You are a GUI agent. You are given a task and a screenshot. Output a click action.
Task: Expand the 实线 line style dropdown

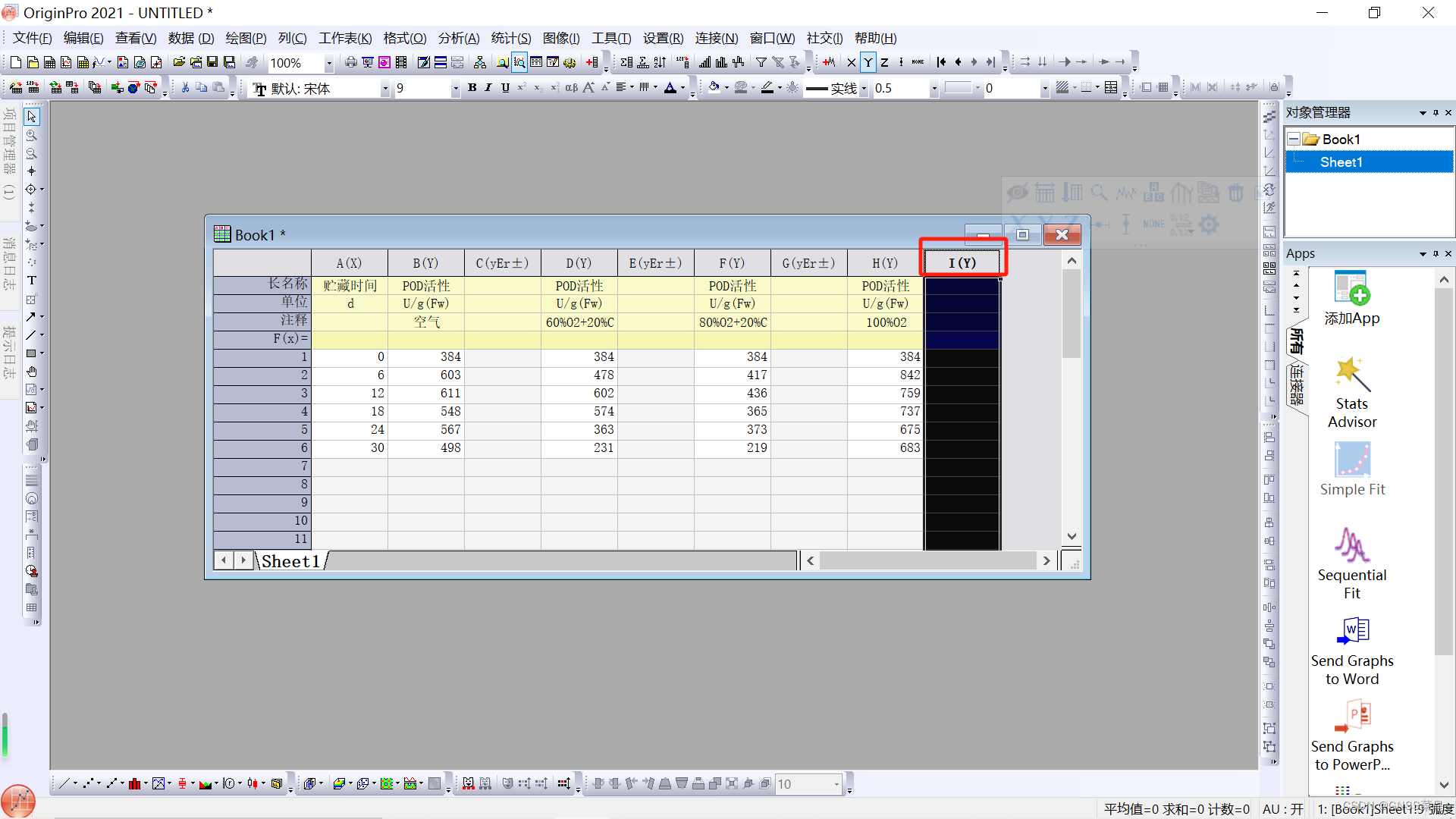[864, 89]
